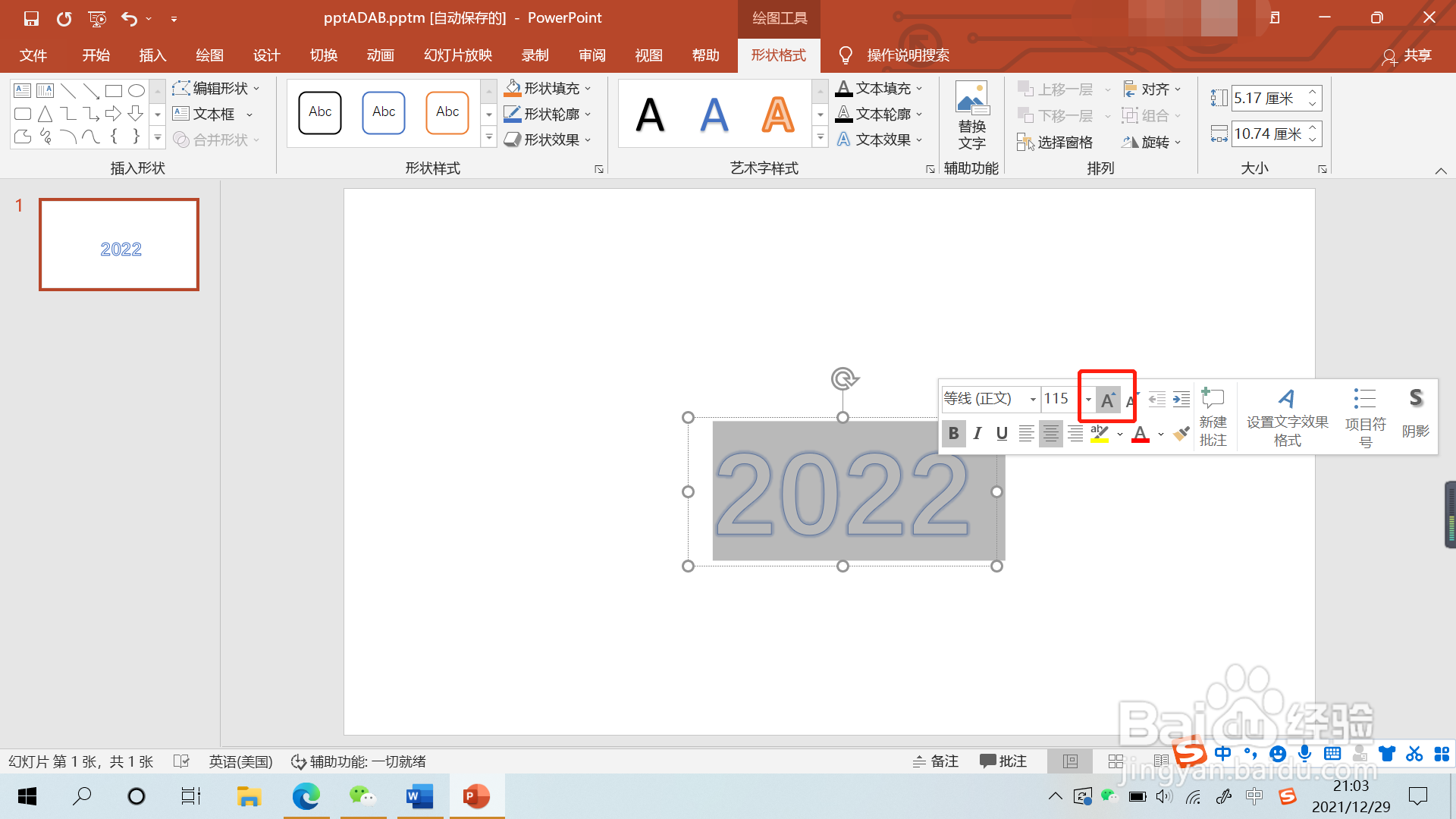Open the Insert (插入) ribbon tab
Image resolution: width=1456 pixels, height=819 pixels.
(152, 55)
